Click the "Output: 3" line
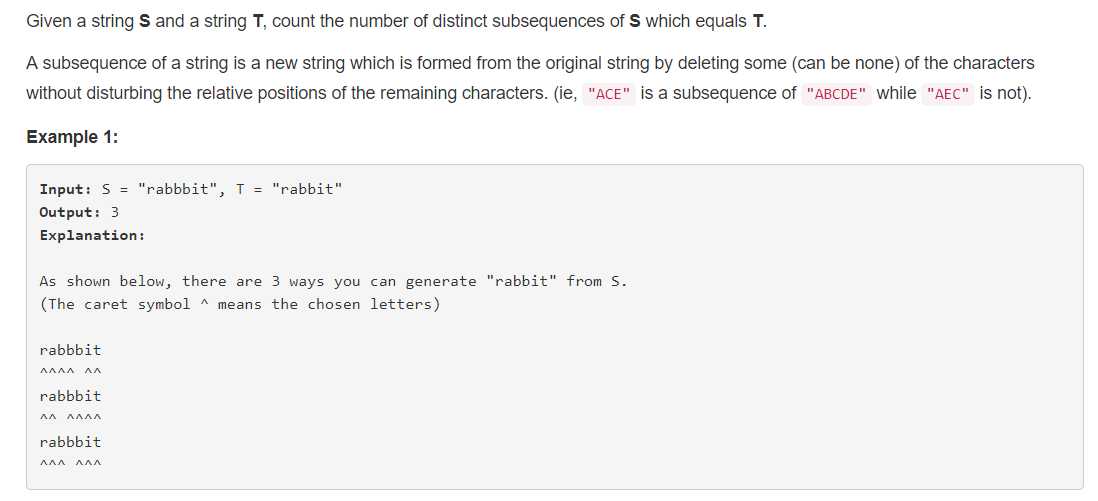This screenshot has height=501, width=1098. click(x=79, y=212)
